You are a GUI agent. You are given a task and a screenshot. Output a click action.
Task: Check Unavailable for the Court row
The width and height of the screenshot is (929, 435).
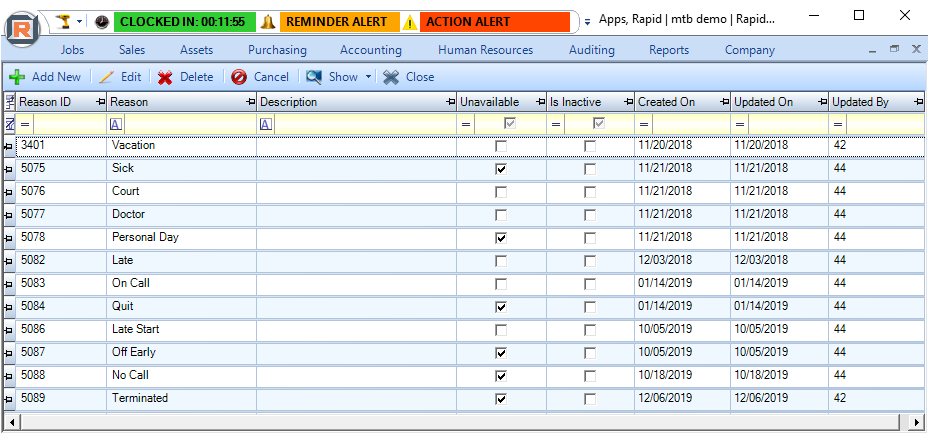pos(501,193)
